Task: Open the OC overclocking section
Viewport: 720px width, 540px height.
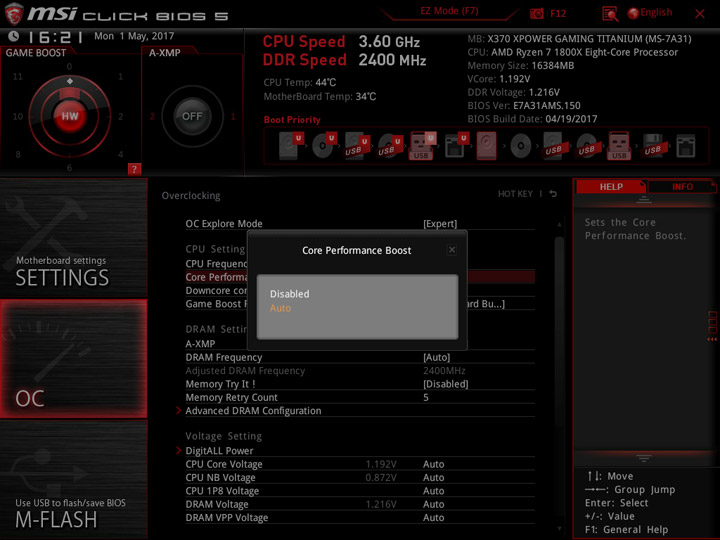Action: (x=73, y=359)
